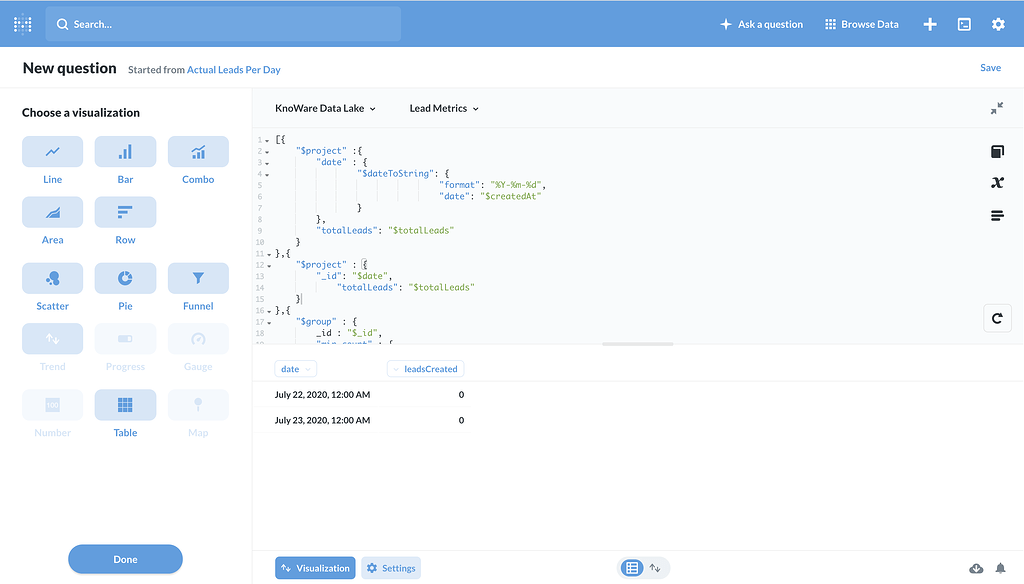Select Area visualization
Viewport: 1024px width, 584px height.
pos(52,212)
